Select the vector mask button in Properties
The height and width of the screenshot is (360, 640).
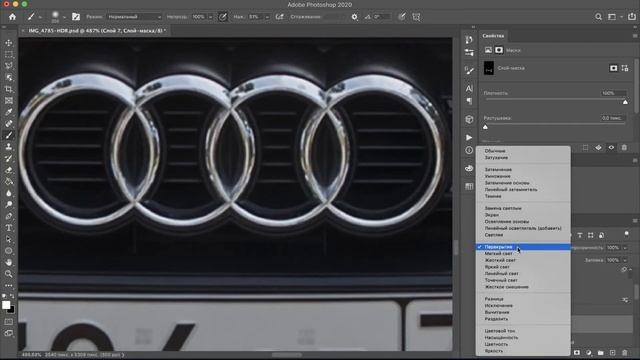625,68
